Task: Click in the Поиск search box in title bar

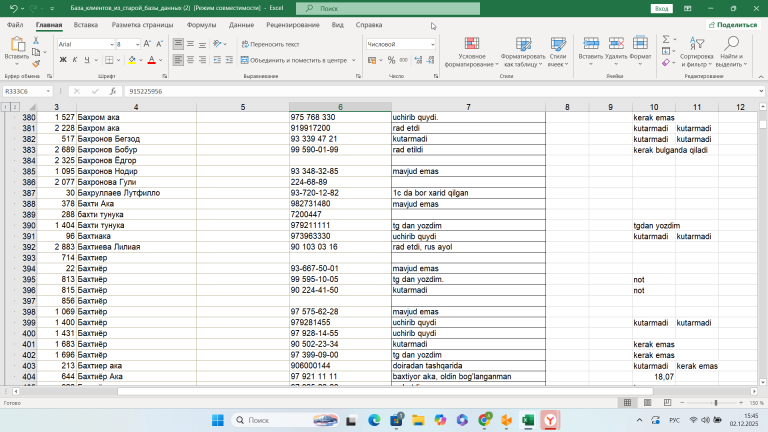Action: tap(388, 8)
